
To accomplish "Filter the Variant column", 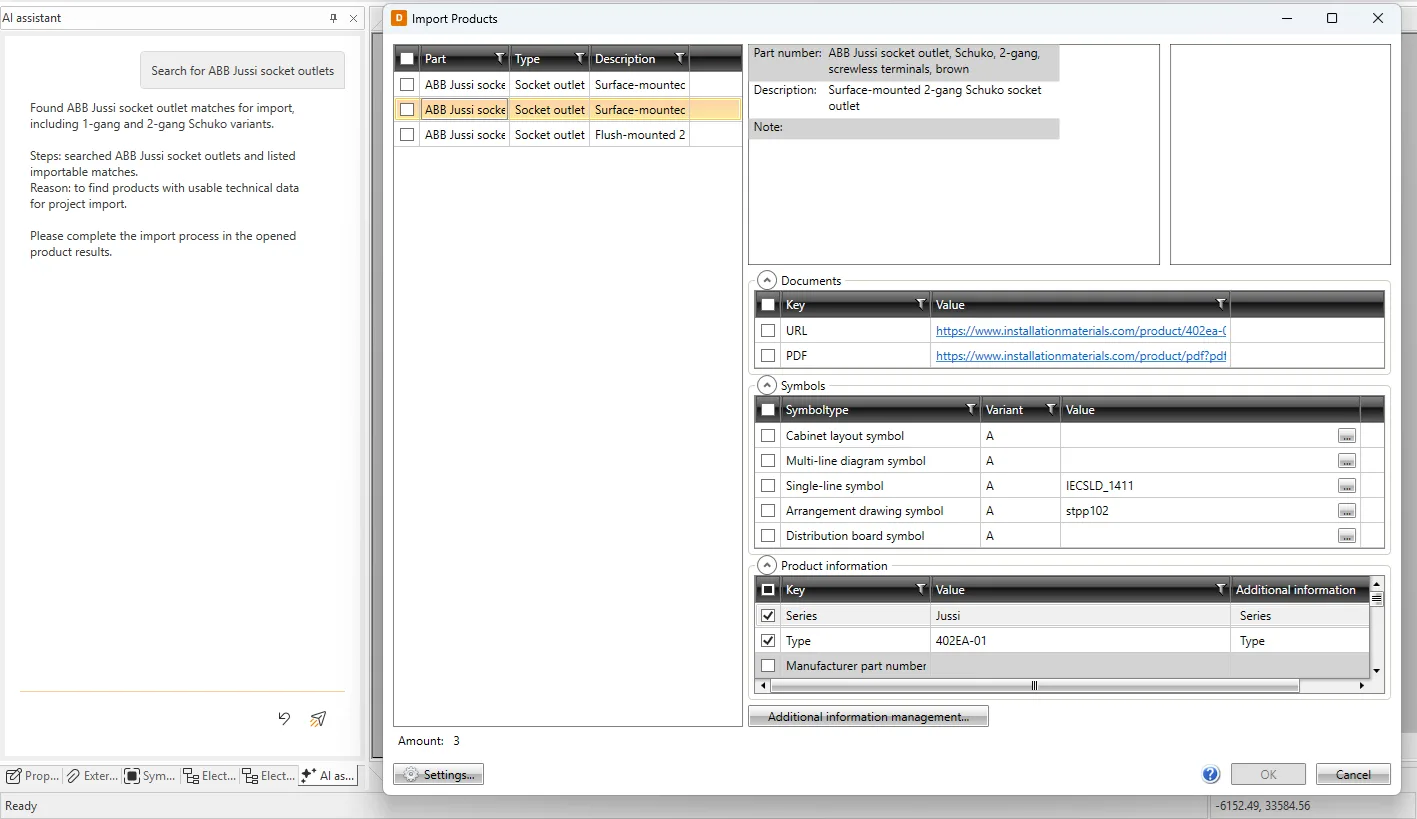I will tap(1050, 409).
